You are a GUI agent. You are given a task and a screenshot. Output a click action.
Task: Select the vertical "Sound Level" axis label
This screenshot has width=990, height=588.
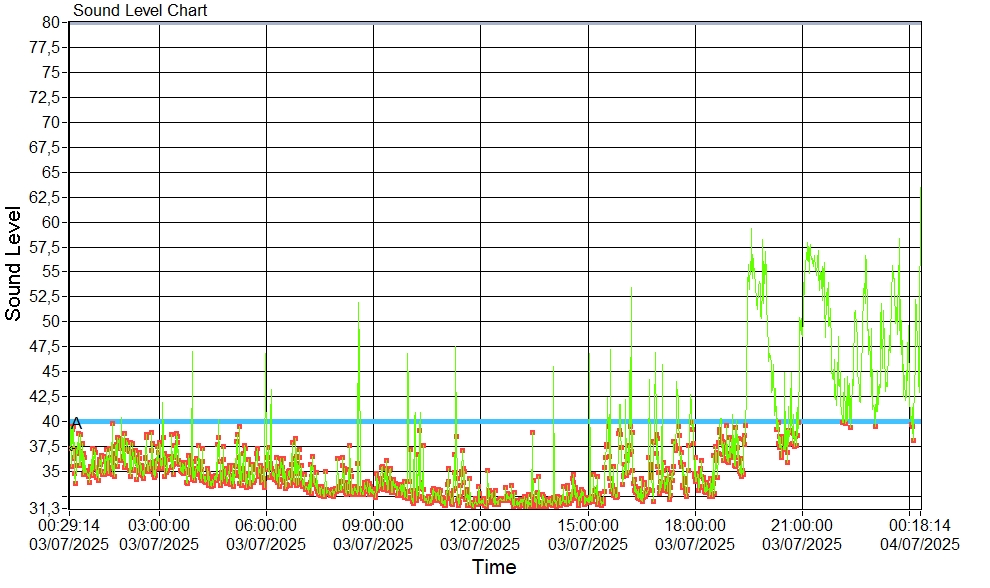[13, 264]
